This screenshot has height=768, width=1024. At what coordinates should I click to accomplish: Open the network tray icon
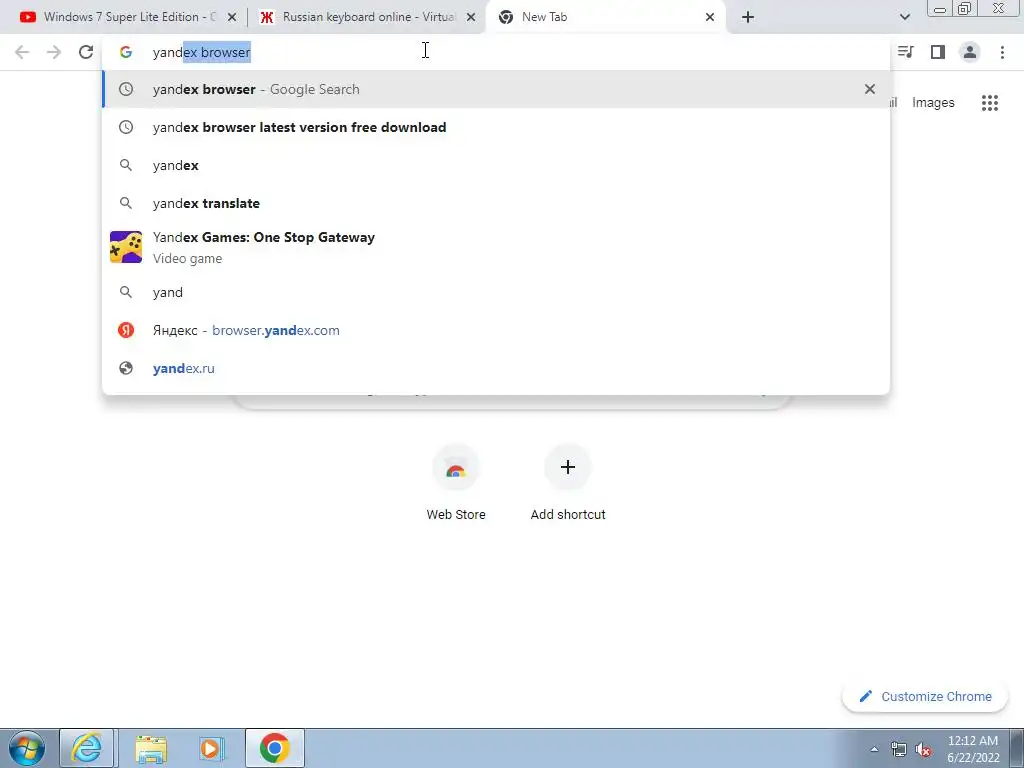click(x=899, y=749)
